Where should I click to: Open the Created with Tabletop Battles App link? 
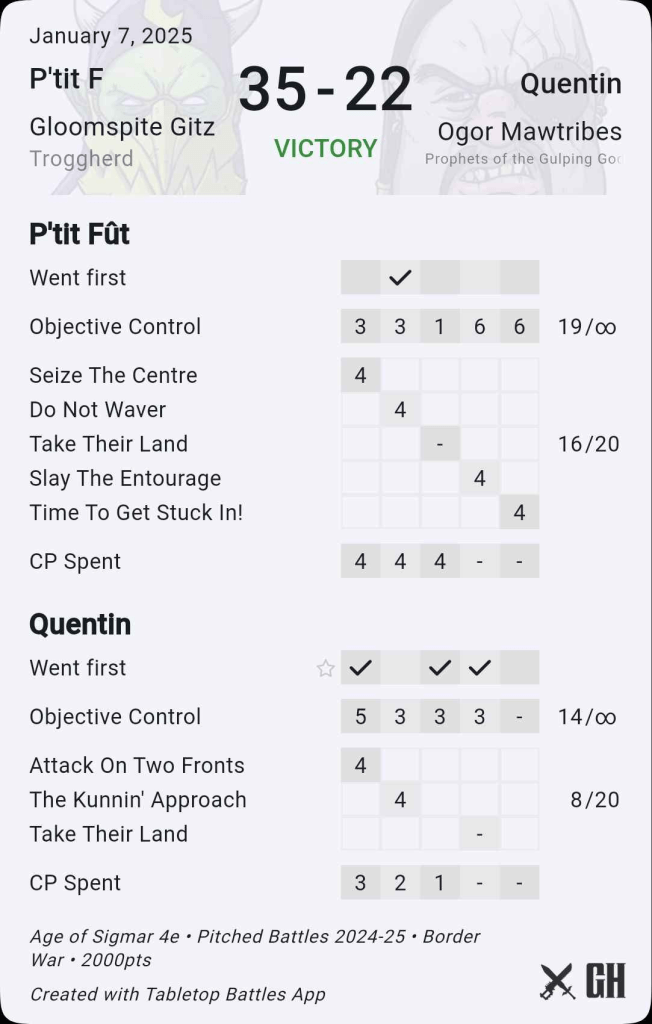pyautogui.click(x=178, y=994)
